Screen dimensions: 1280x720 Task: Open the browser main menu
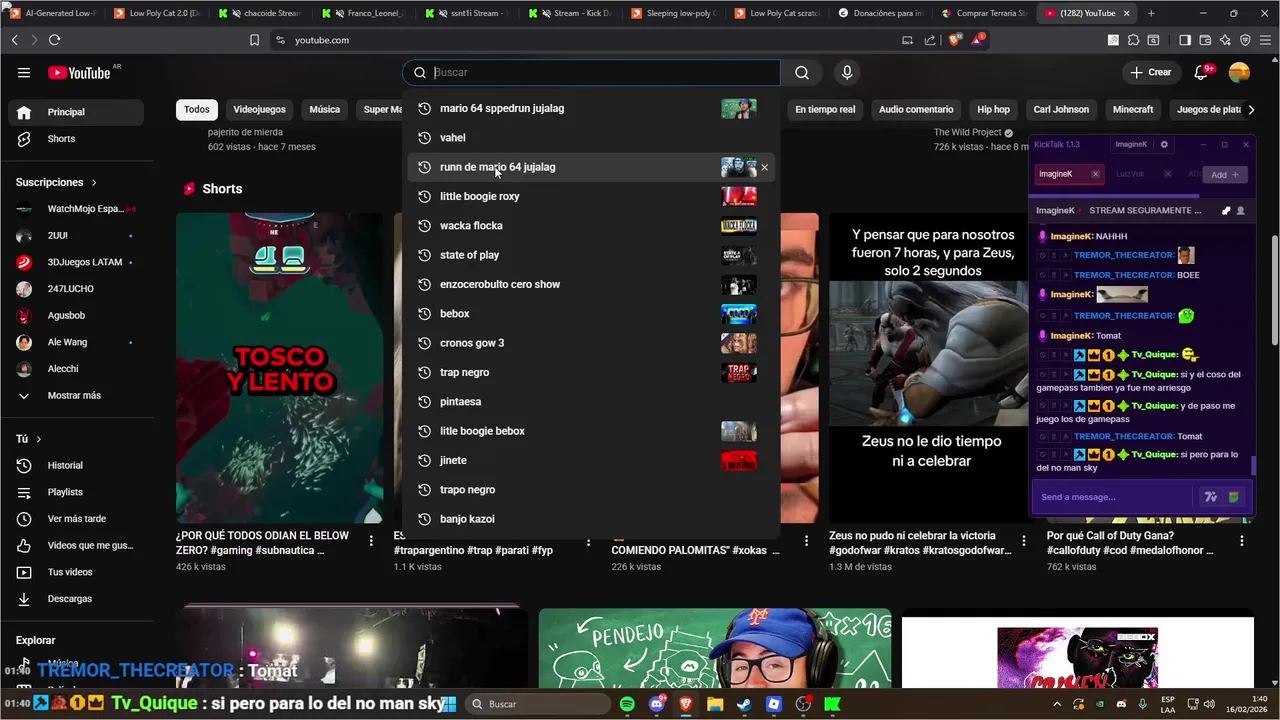(1265, 40)
